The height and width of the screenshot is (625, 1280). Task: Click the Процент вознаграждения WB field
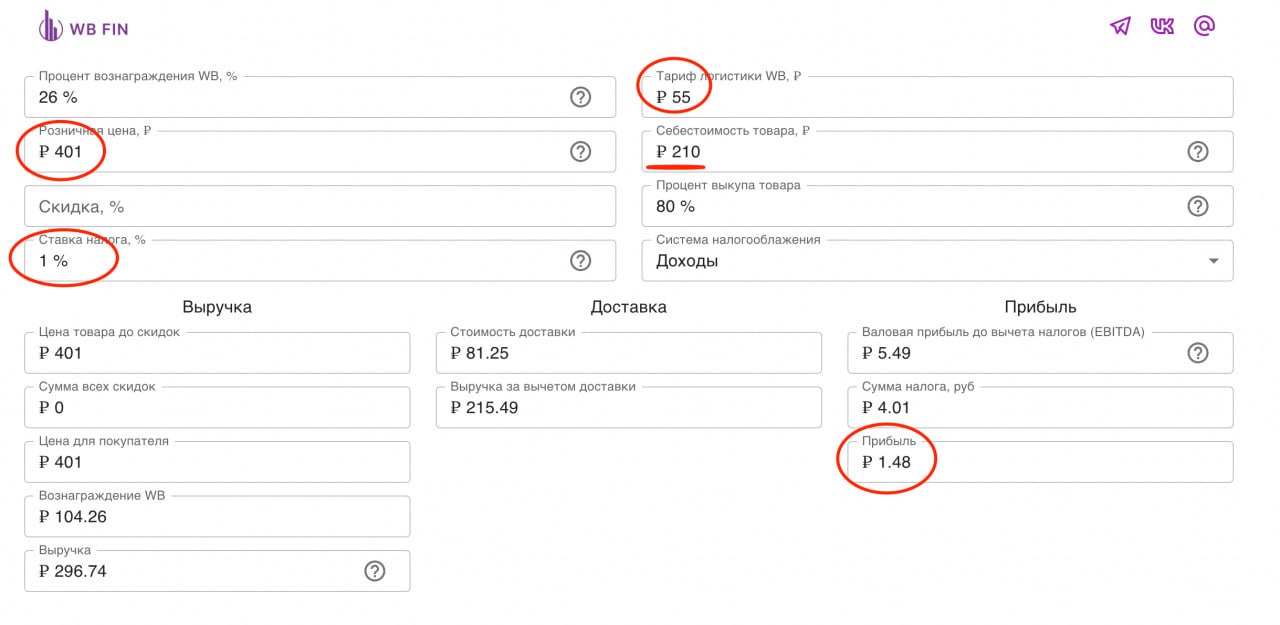300,98
